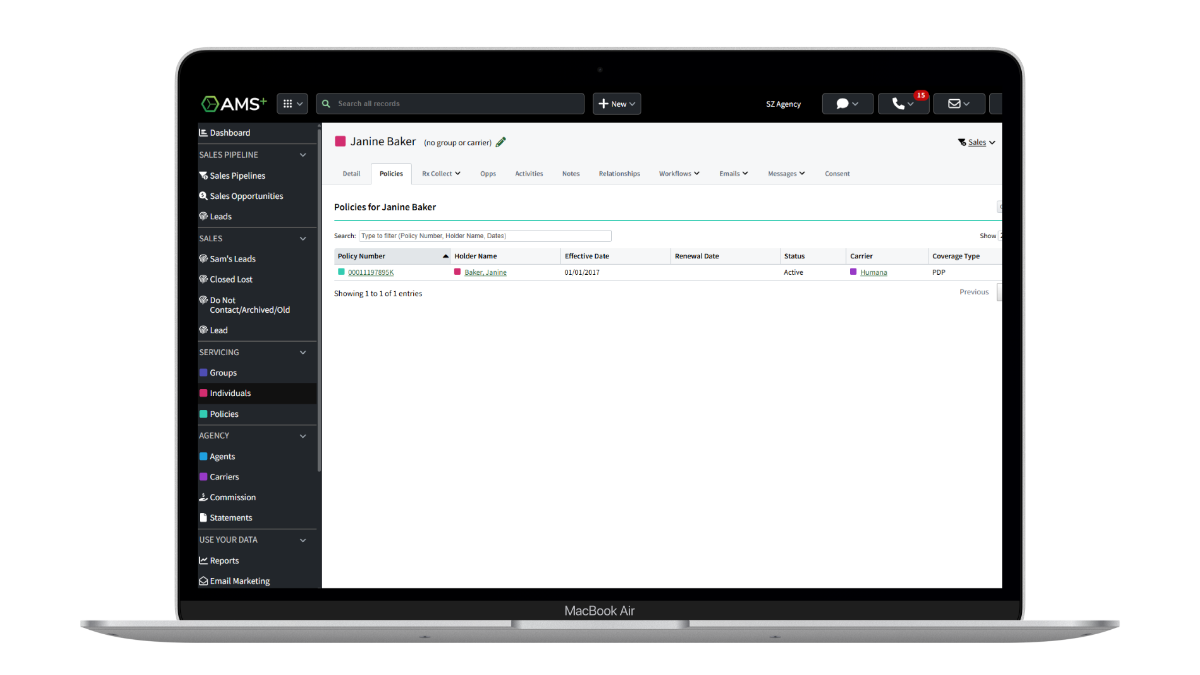
Task: Select the Sales Pipelines sidebar icon
Action: pyautogui.click(x=204, y=175)
